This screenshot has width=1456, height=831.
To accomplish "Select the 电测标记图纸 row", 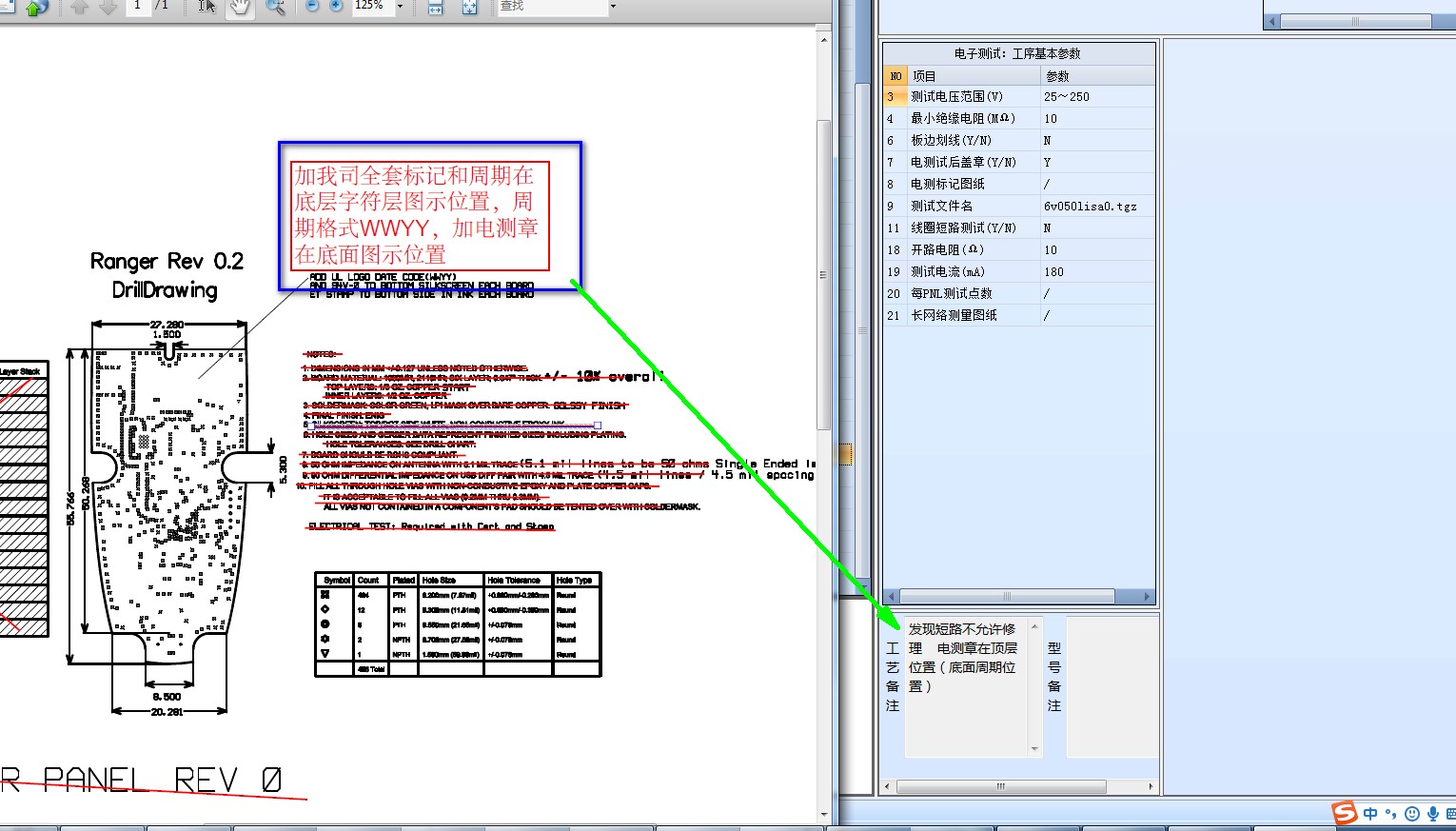I will (1019, 184).
